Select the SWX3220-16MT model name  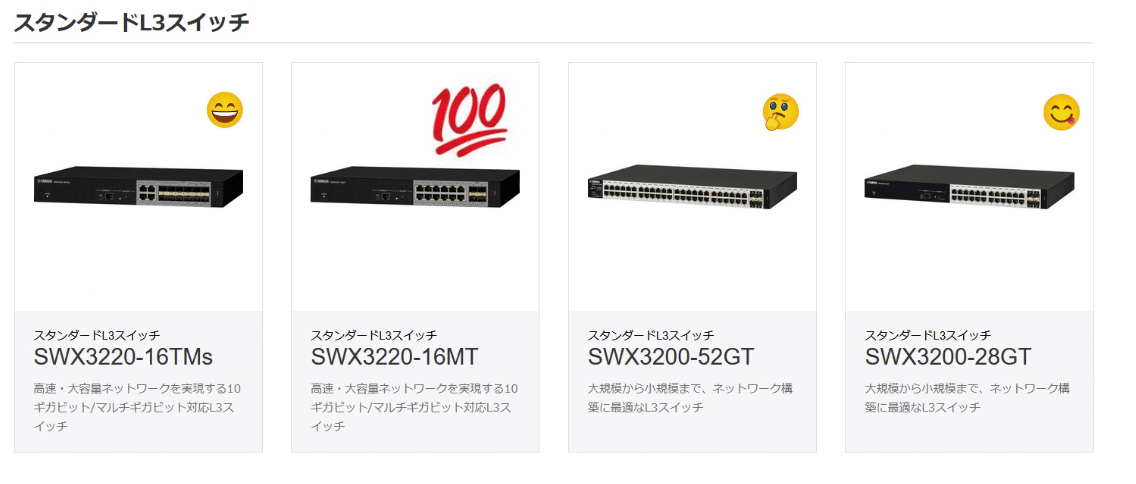point(395,356)
